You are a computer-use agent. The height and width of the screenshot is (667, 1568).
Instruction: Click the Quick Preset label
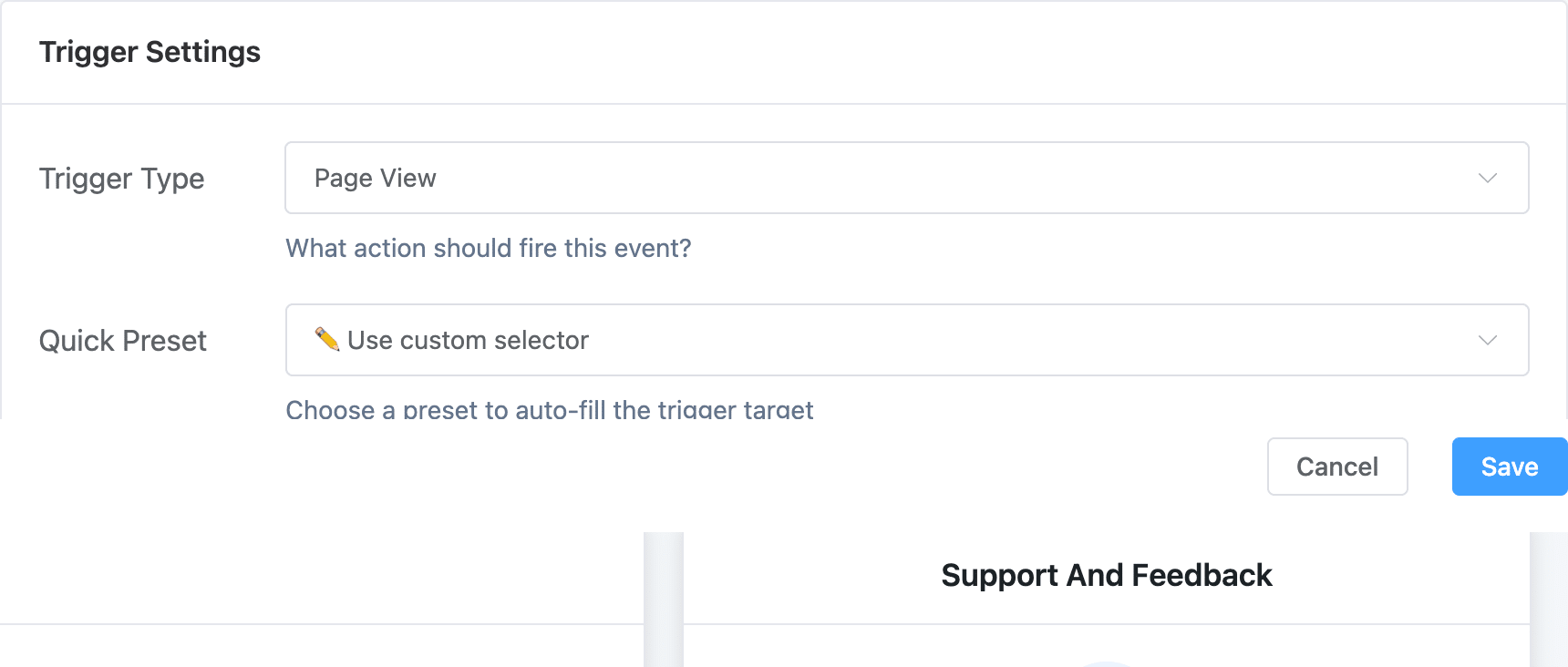[122, 340]
